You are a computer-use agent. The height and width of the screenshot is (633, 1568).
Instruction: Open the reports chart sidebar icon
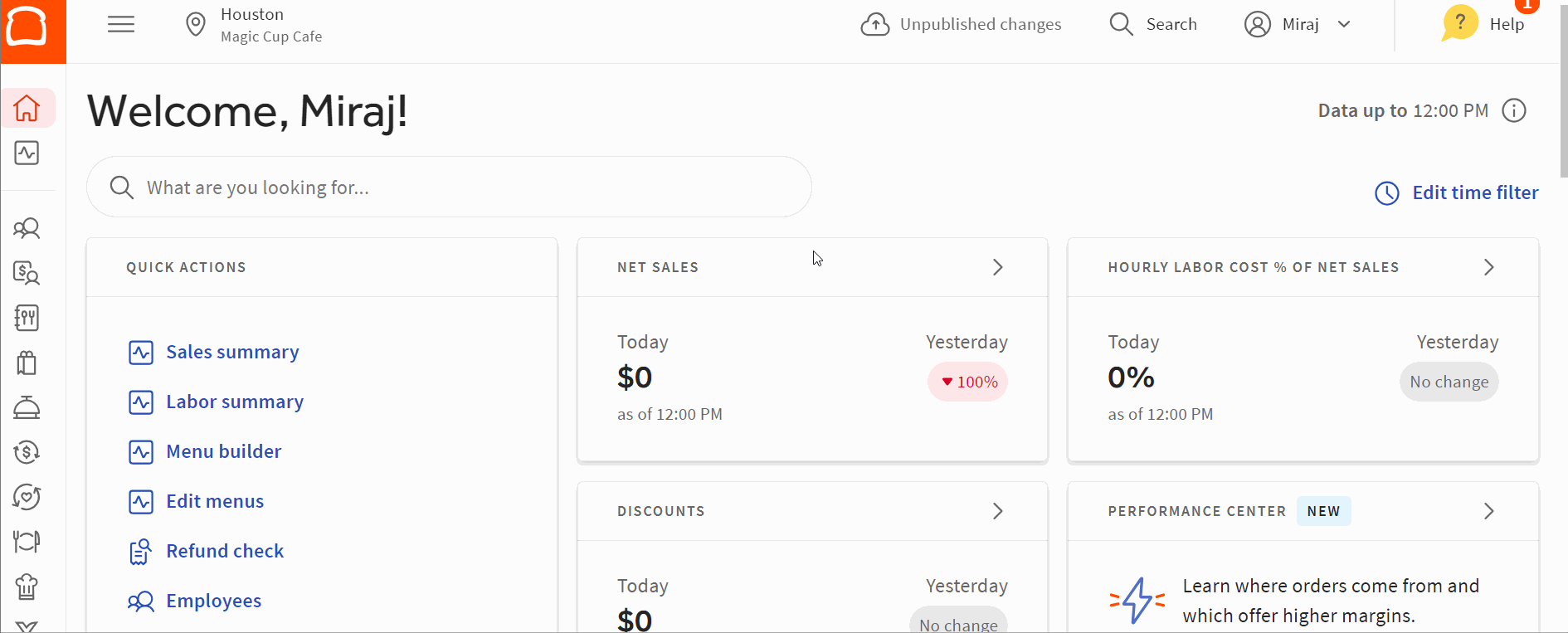27,153
